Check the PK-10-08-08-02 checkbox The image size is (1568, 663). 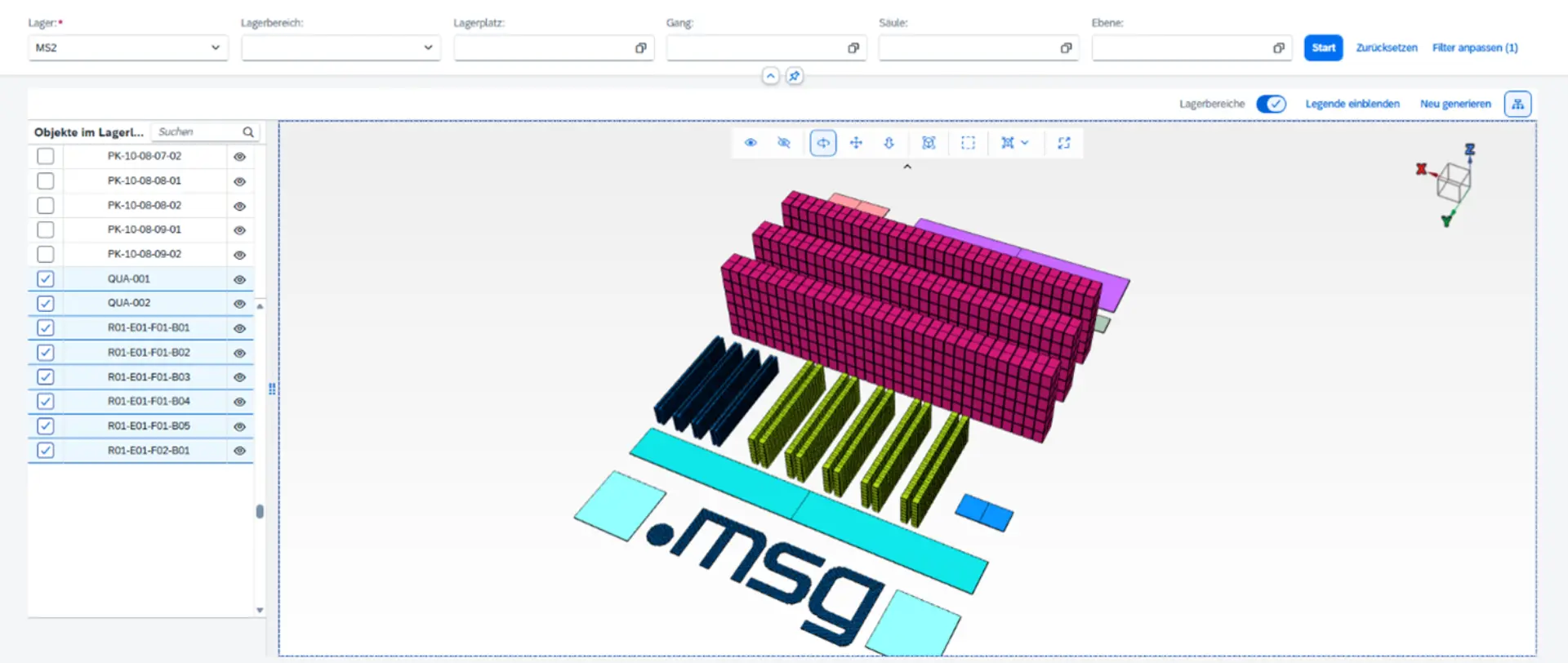[46, 205]
